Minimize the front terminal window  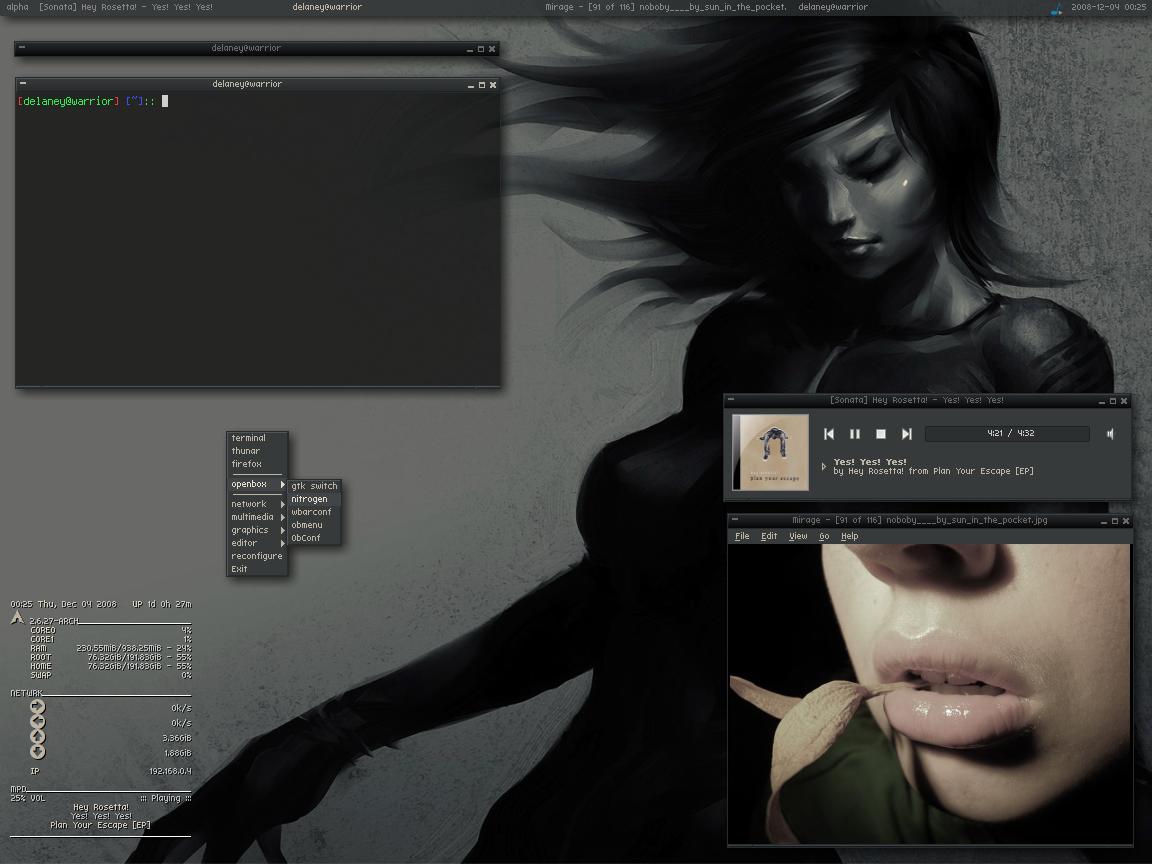471,85
